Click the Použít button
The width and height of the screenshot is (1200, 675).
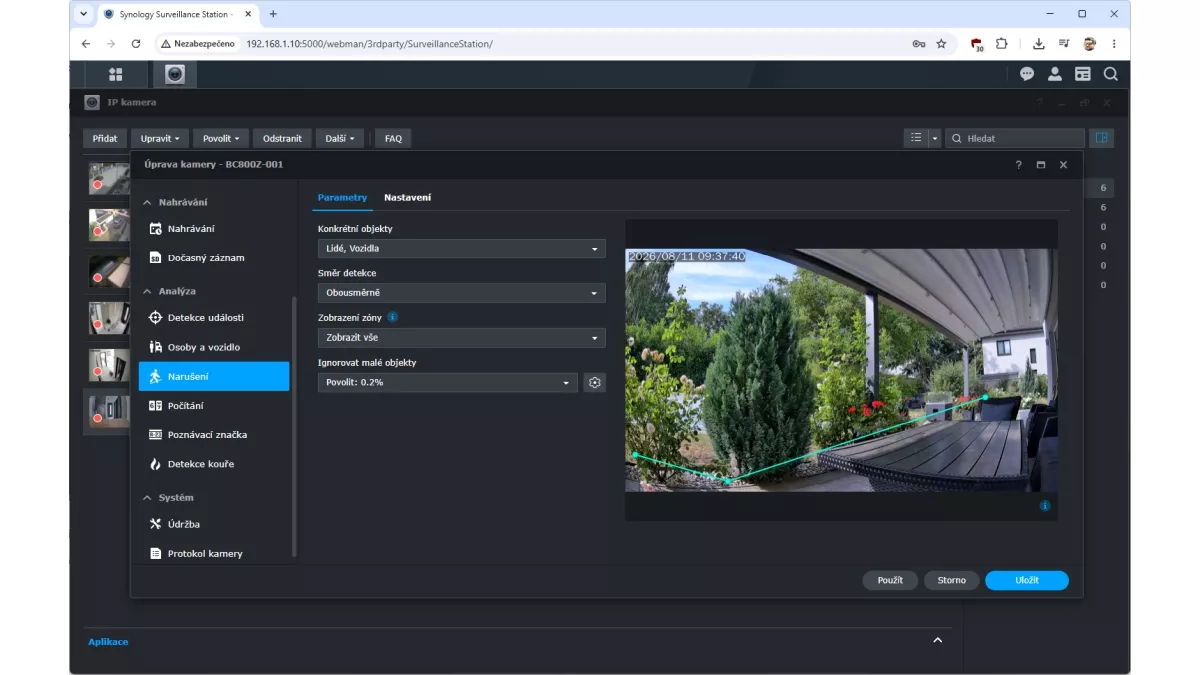[890, 580]
